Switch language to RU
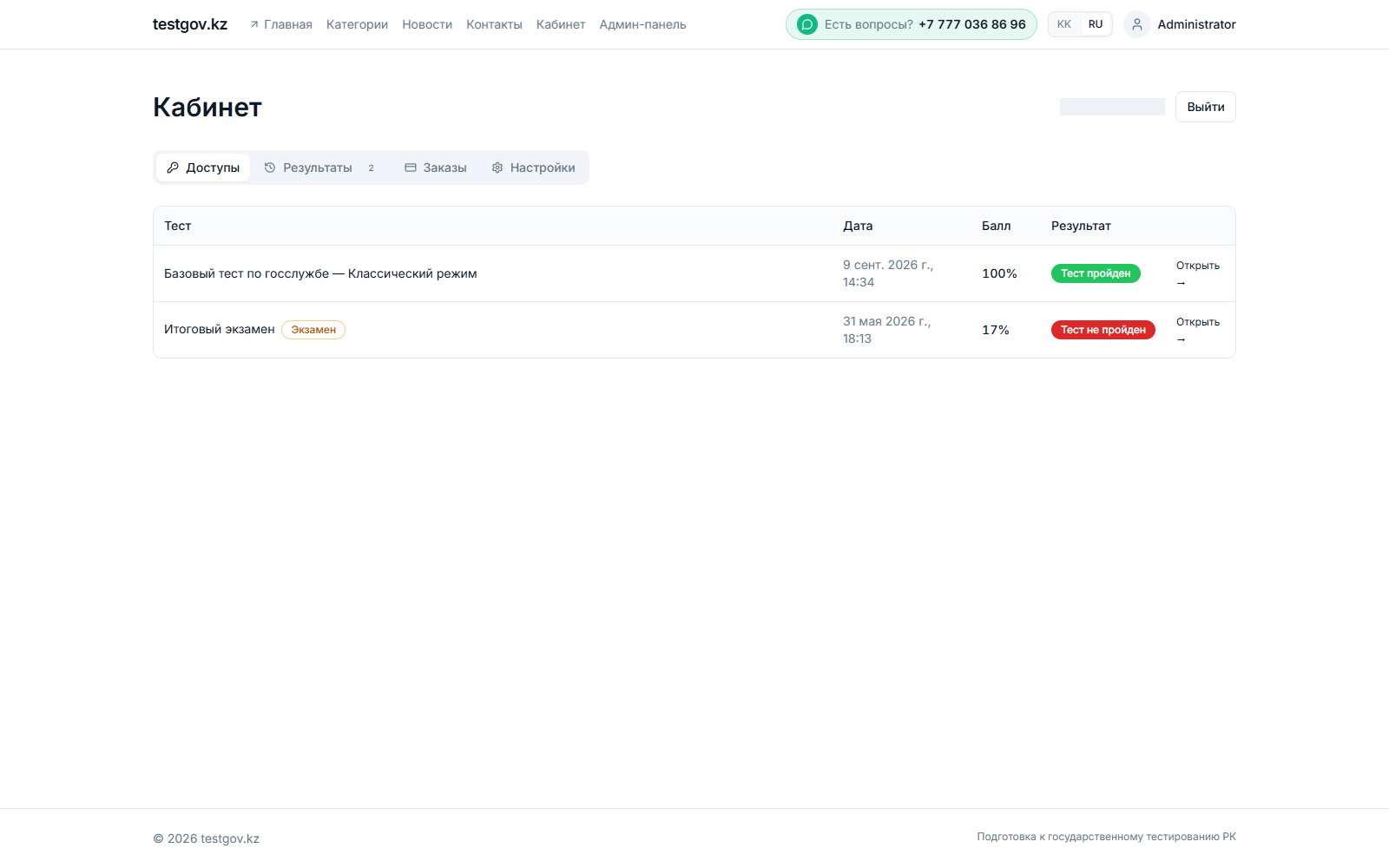 [1096, 24]
